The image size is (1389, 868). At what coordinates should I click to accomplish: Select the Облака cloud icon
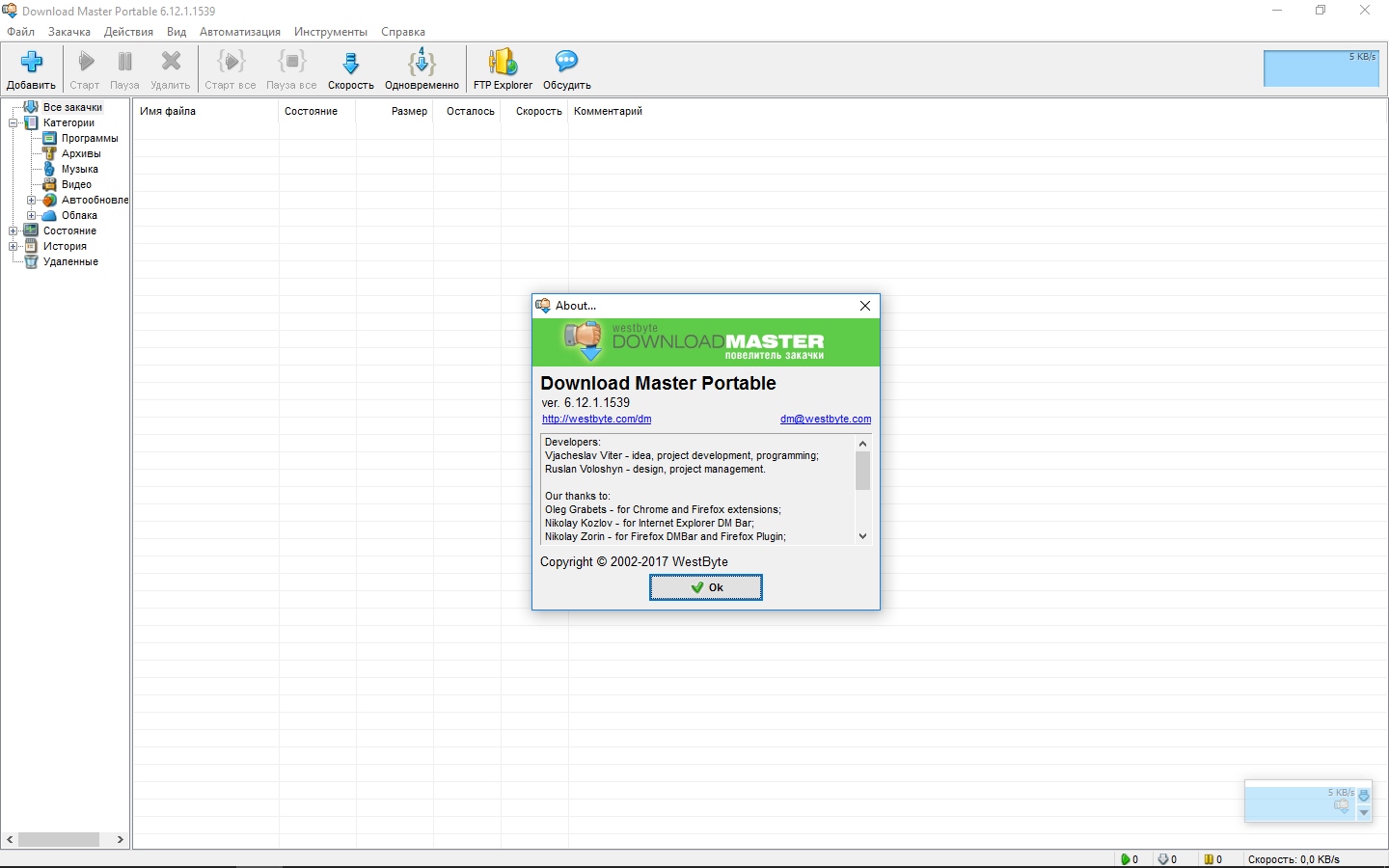click(x=50, y=215)
